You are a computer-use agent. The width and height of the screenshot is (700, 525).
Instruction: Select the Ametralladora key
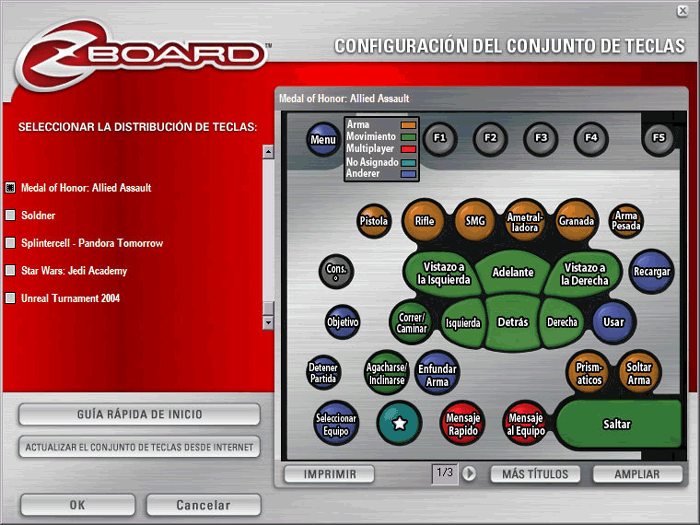coord(525,221)
